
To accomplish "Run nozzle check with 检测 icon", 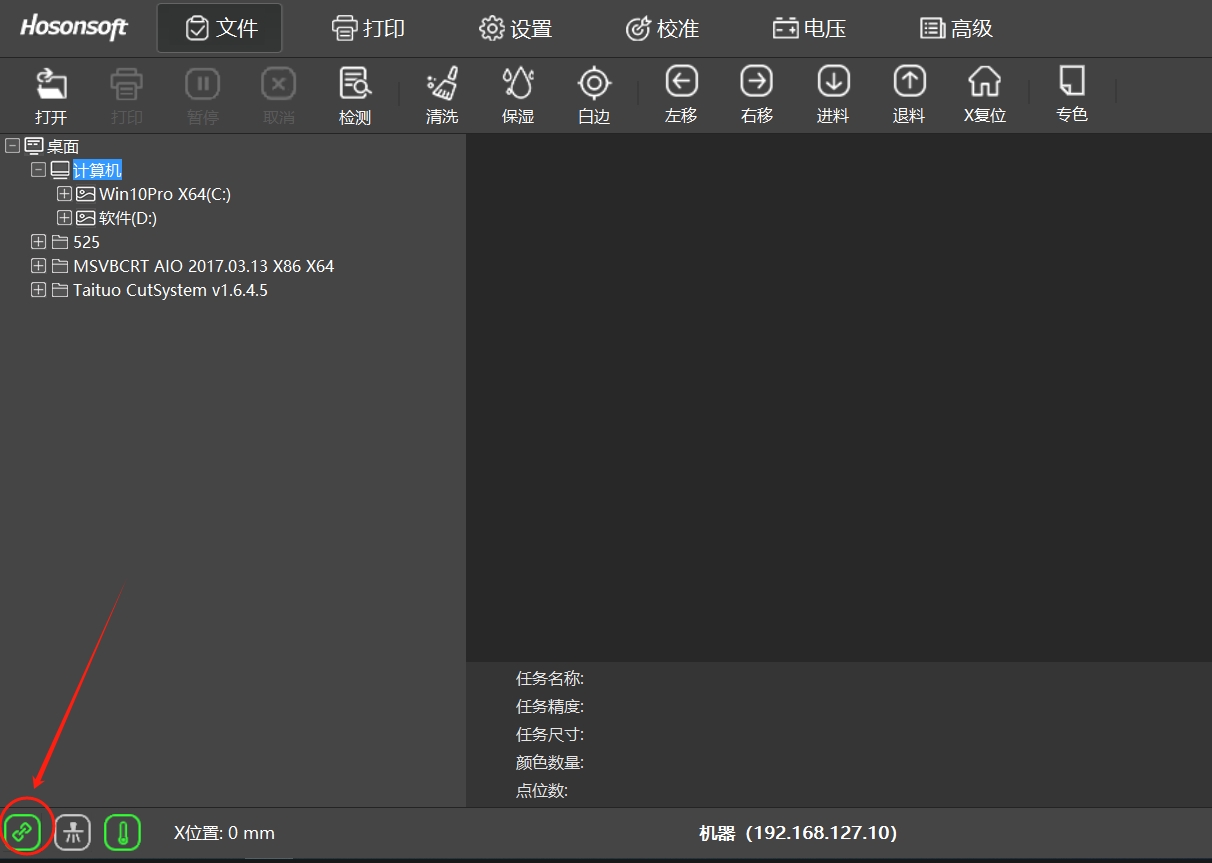I will [x=354, y=85].
